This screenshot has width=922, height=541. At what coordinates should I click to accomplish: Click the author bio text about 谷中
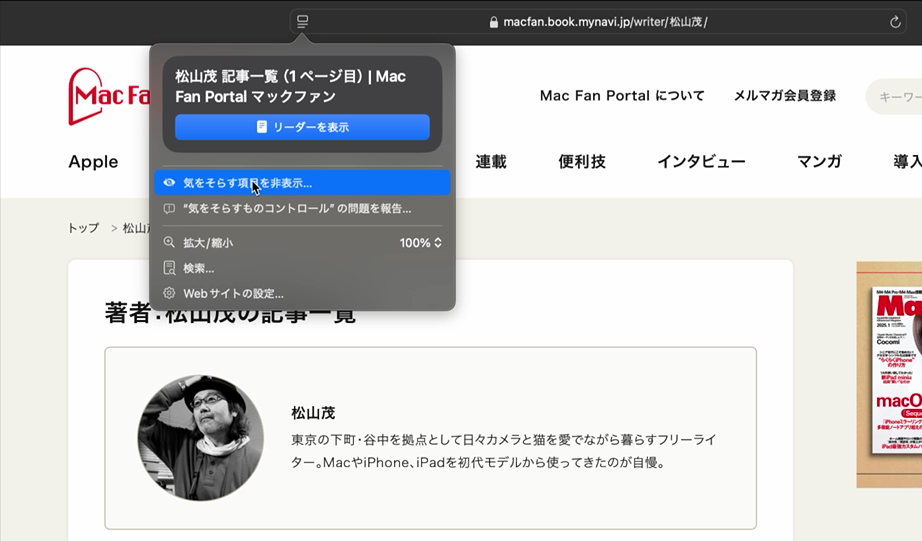click(504, 451)
